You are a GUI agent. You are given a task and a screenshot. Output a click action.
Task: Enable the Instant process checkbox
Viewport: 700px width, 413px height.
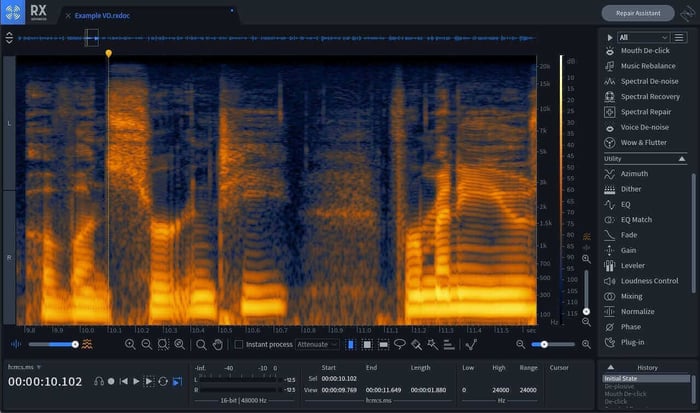[239, 344]
